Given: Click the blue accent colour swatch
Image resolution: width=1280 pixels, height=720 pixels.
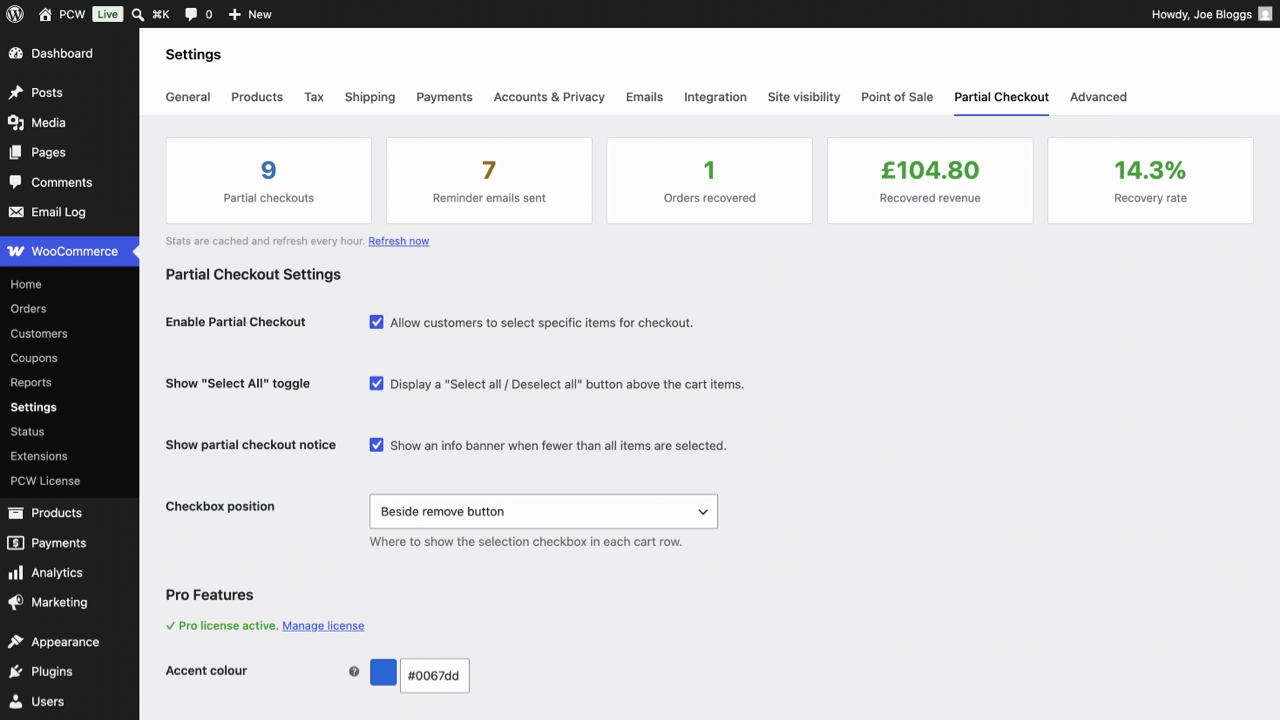Looking at the screenshot, I should pos(383,672).
